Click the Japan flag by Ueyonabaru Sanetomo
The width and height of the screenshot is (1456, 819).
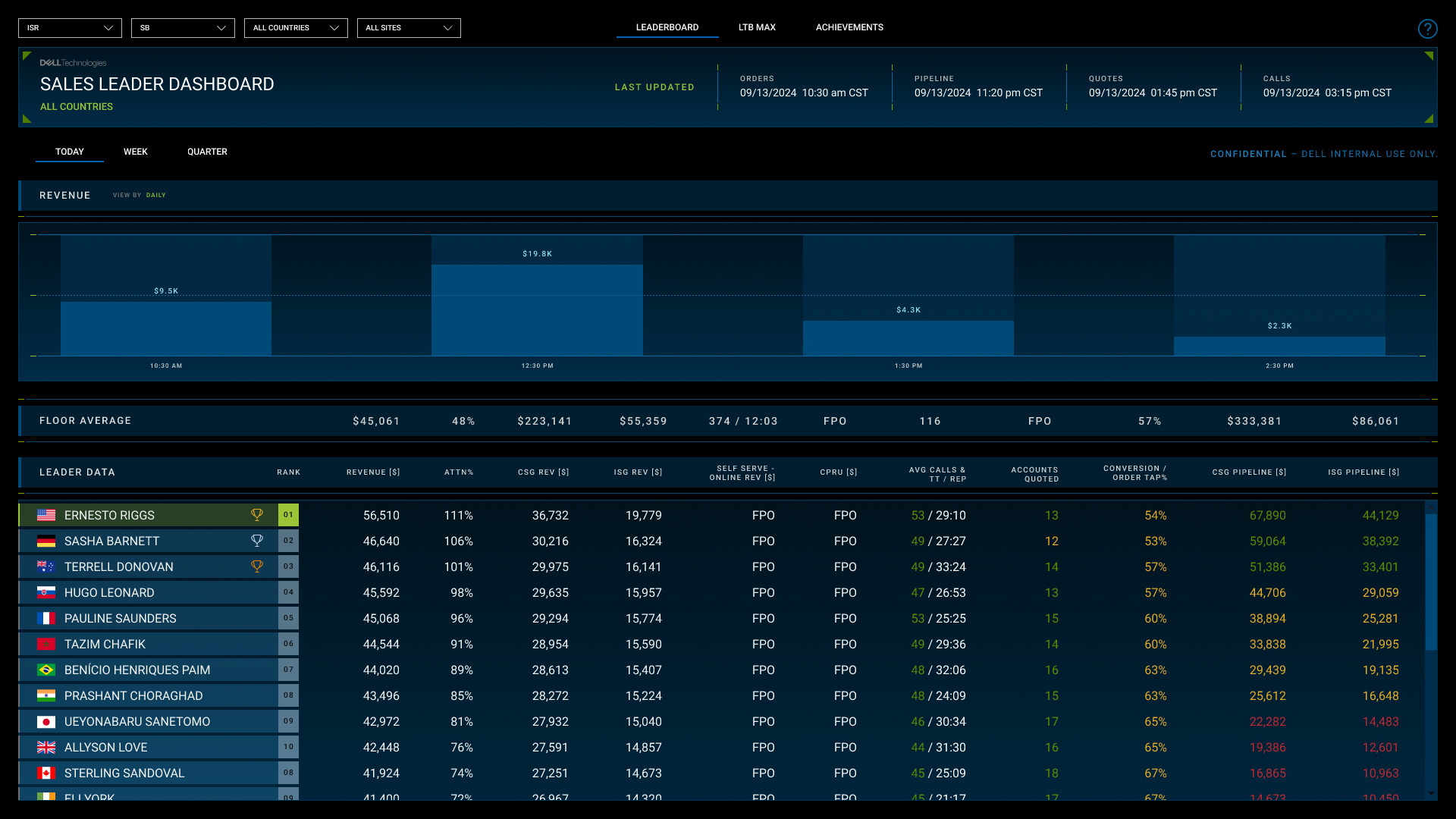46,721
